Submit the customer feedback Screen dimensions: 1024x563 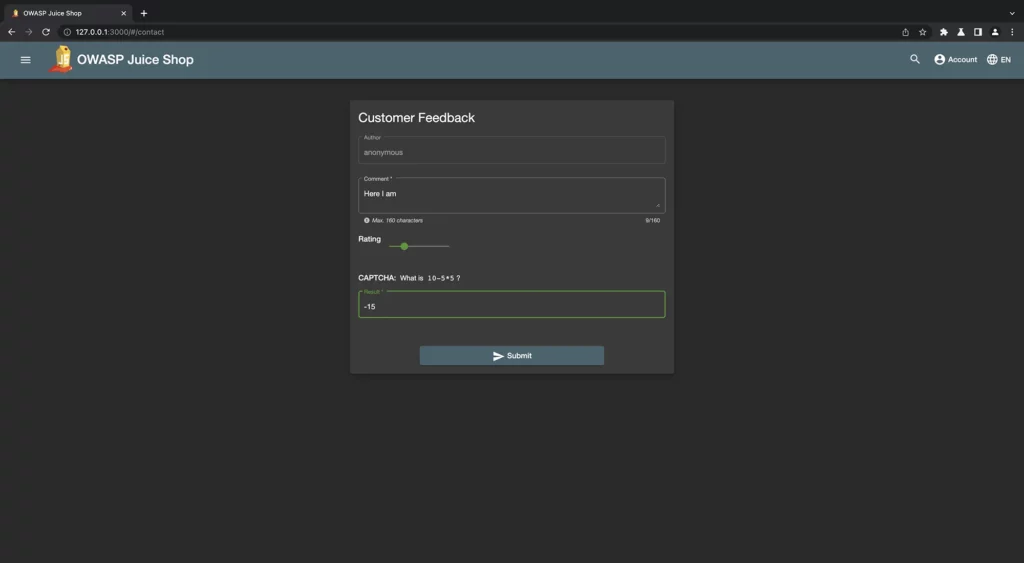coord(511,355)
